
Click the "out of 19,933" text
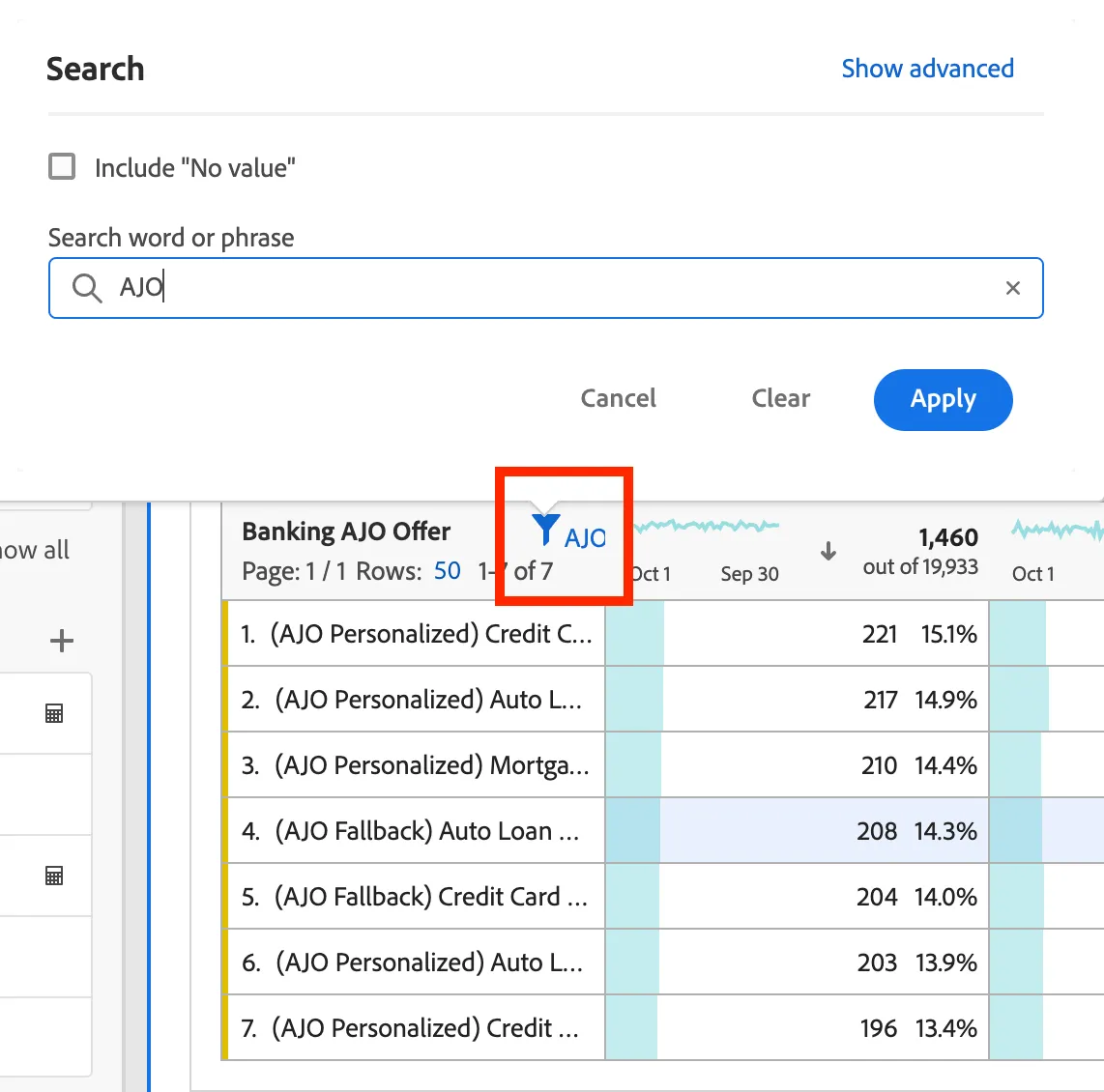(920, 566)
